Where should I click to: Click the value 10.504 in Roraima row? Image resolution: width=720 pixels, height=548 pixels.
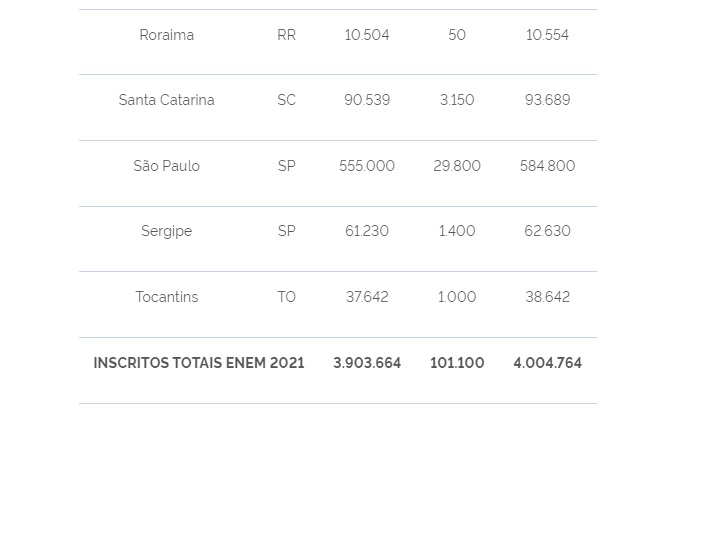(367, 35)
